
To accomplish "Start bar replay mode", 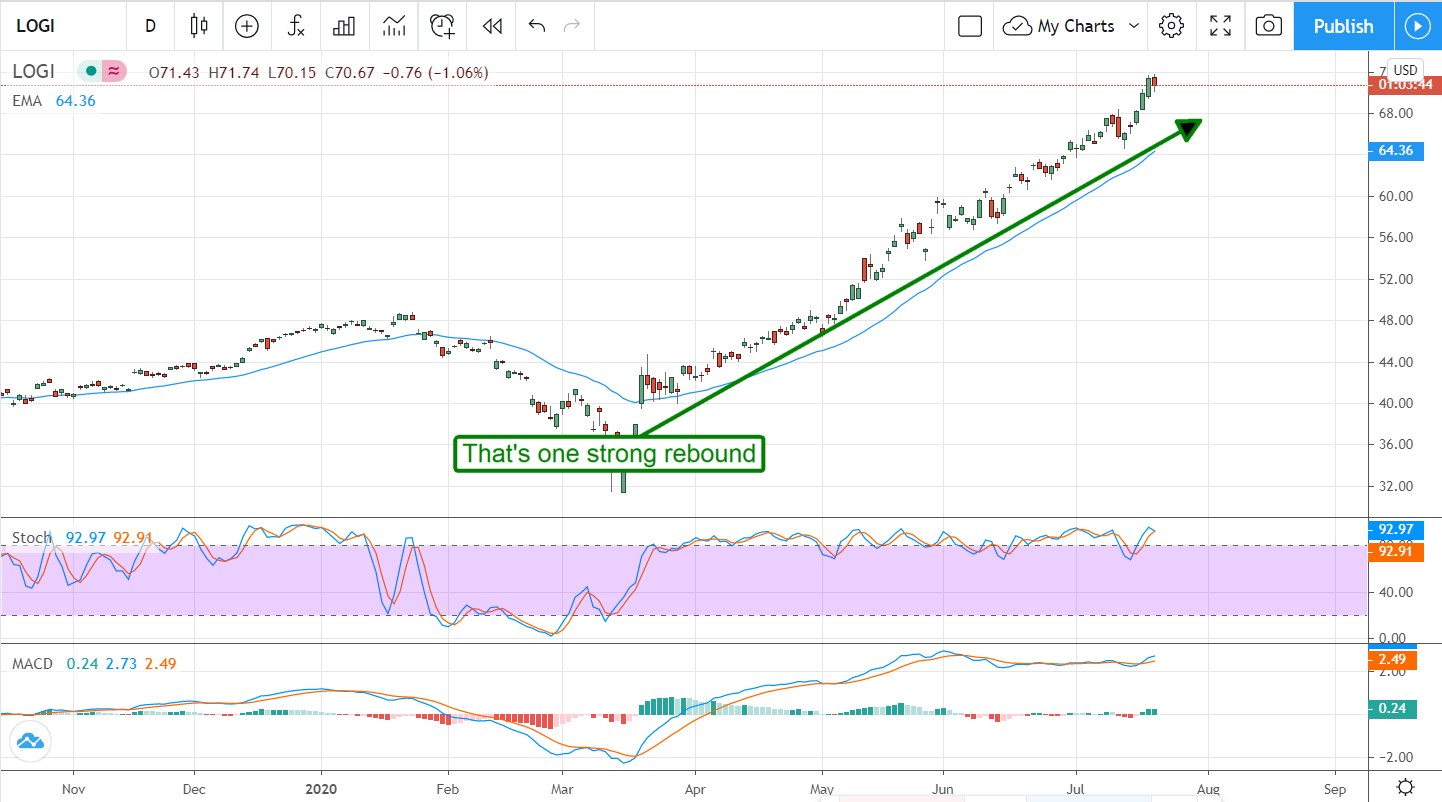I will [491, 26].
